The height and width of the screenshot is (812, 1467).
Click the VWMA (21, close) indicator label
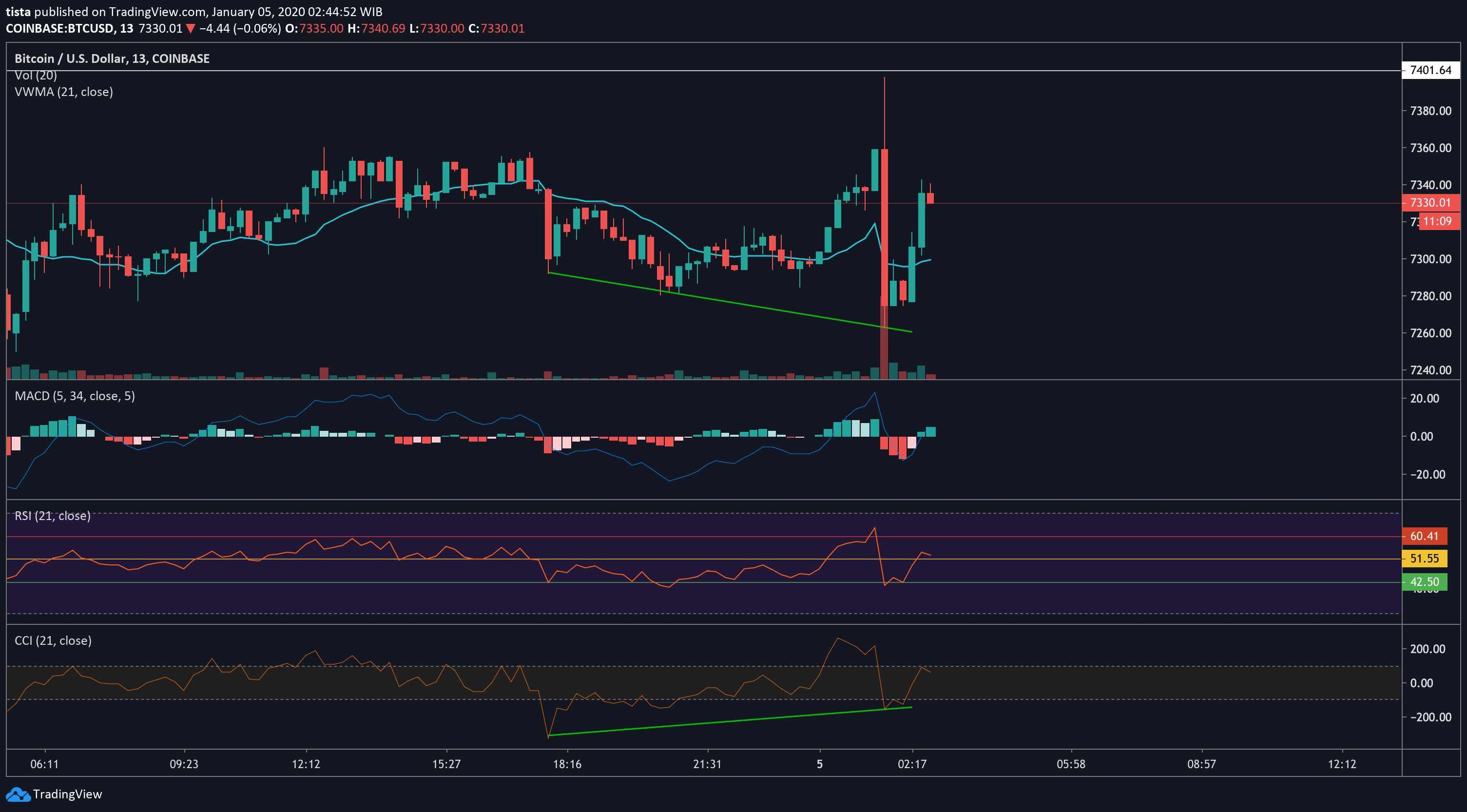[64, 92]
